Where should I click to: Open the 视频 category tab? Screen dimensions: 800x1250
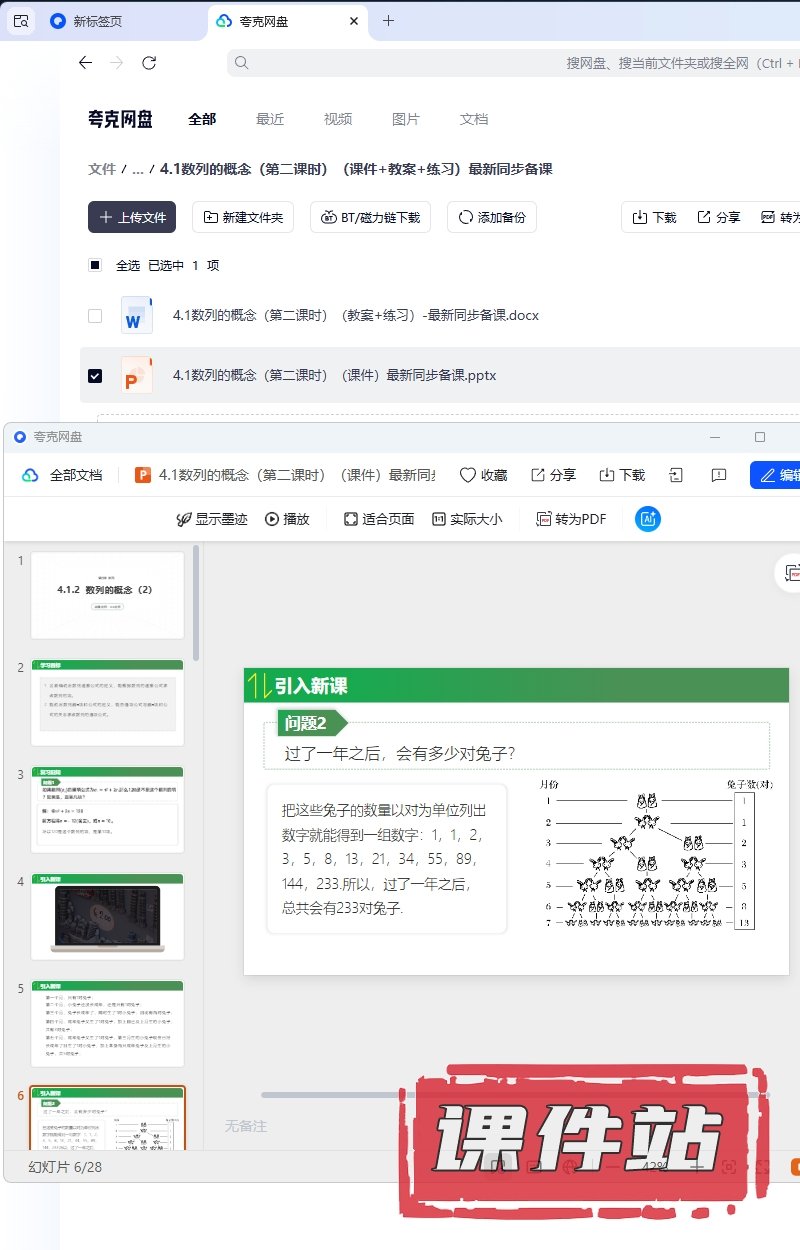pyautogui.click(x=338, y=119)
